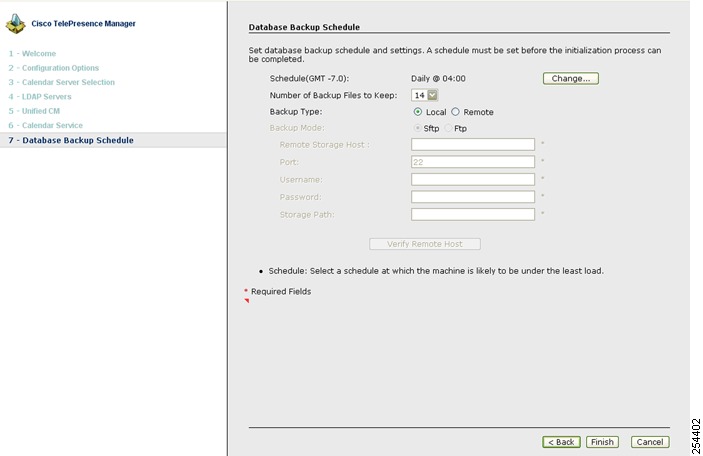Go to previous step with Back
This screenshot has height=456, width=703.
561,442
